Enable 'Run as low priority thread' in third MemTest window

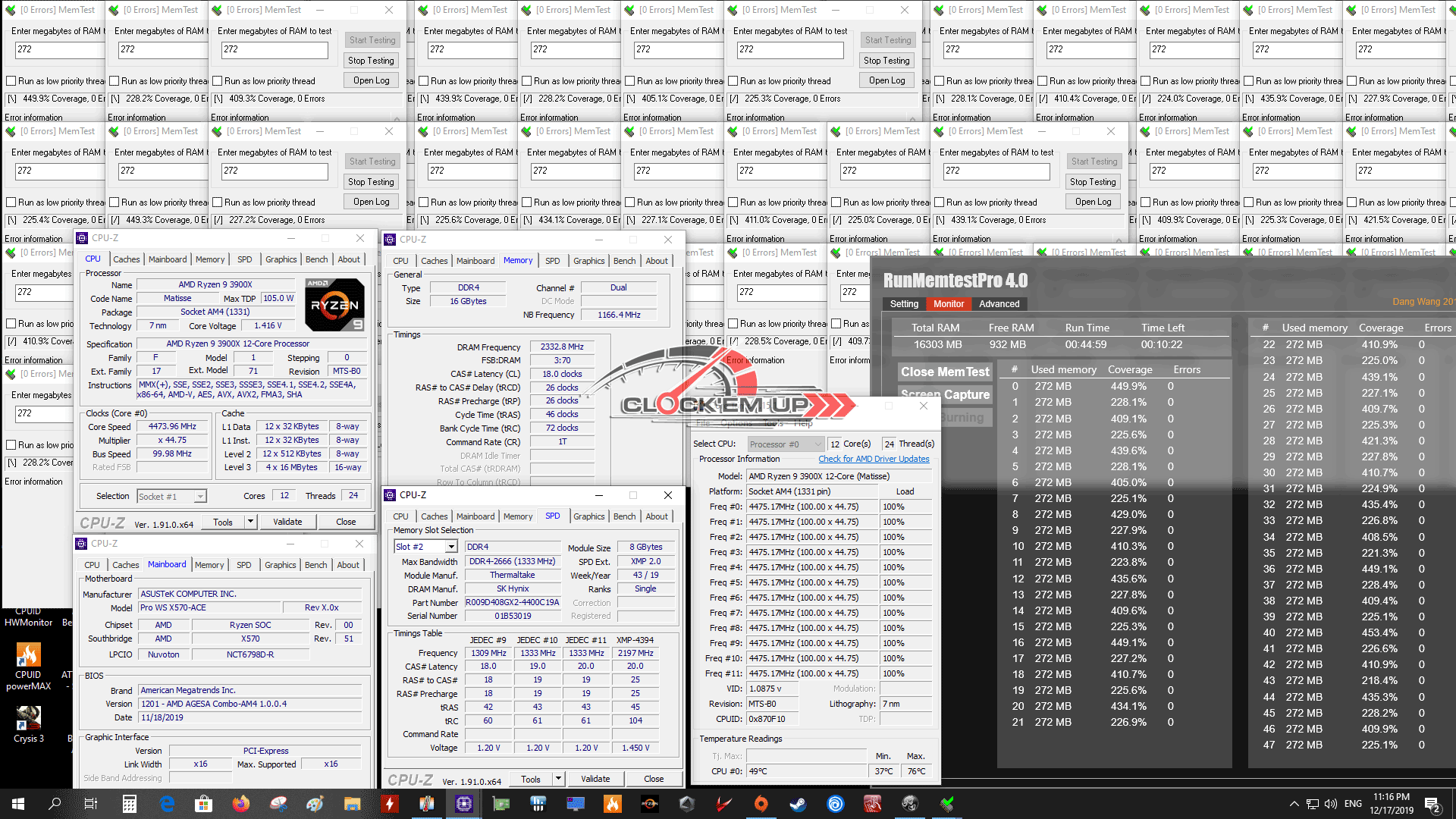click(218, 81)
